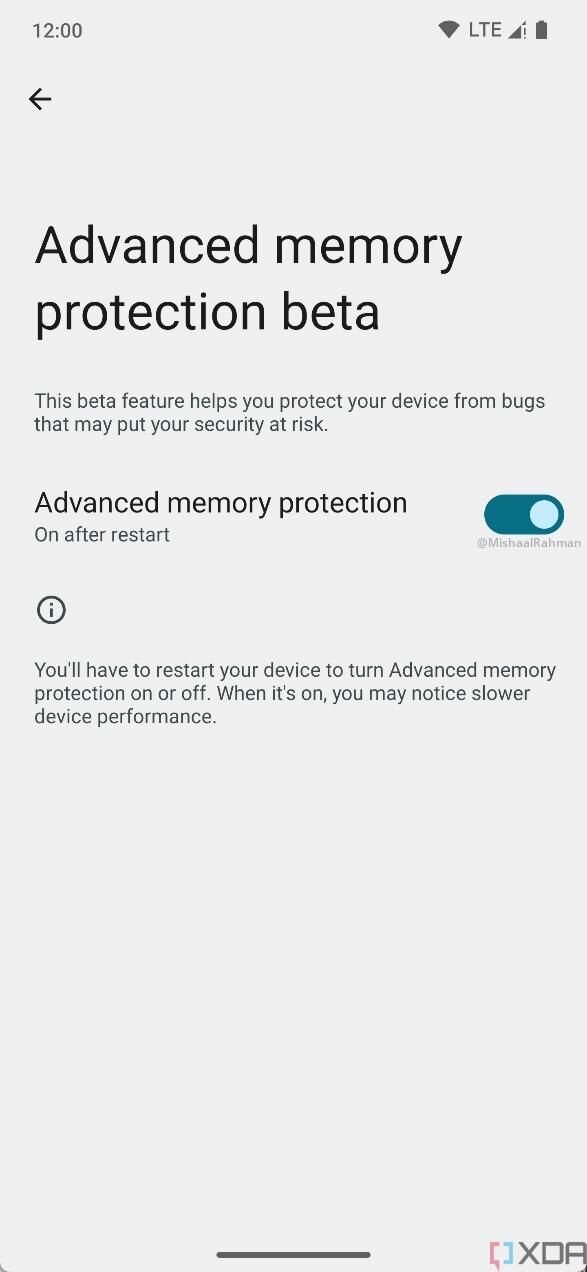
Task: Tap the back arrow icon
Action: tap(39, 98)
